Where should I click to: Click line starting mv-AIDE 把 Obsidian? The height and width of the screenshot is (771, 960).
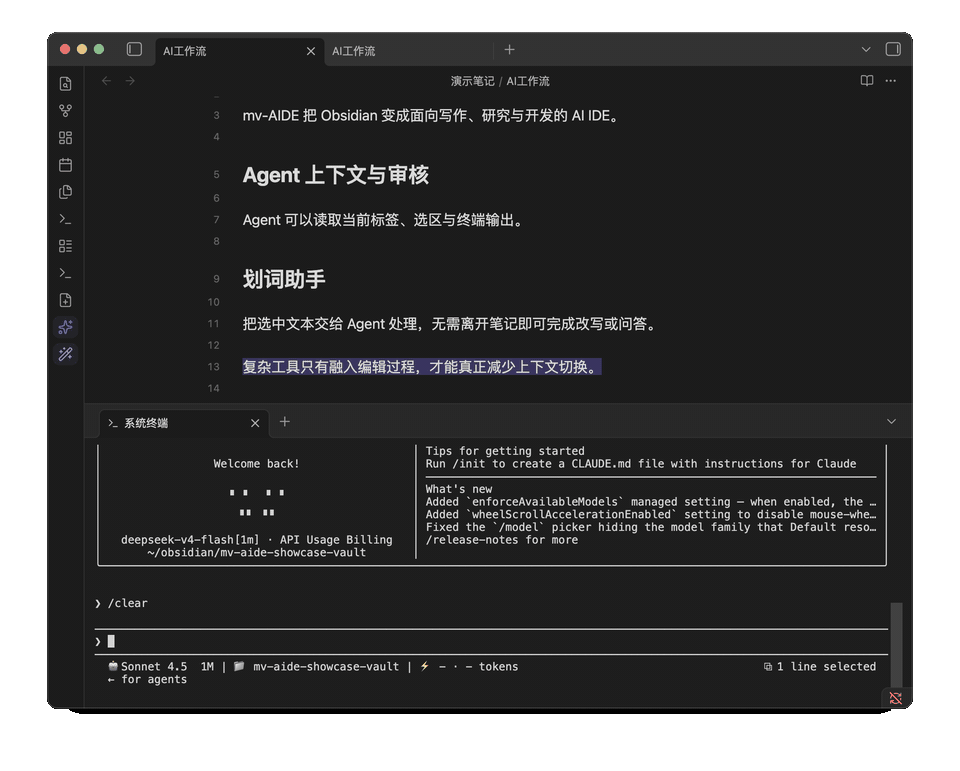pyautogui.click(x=432, y=116)
